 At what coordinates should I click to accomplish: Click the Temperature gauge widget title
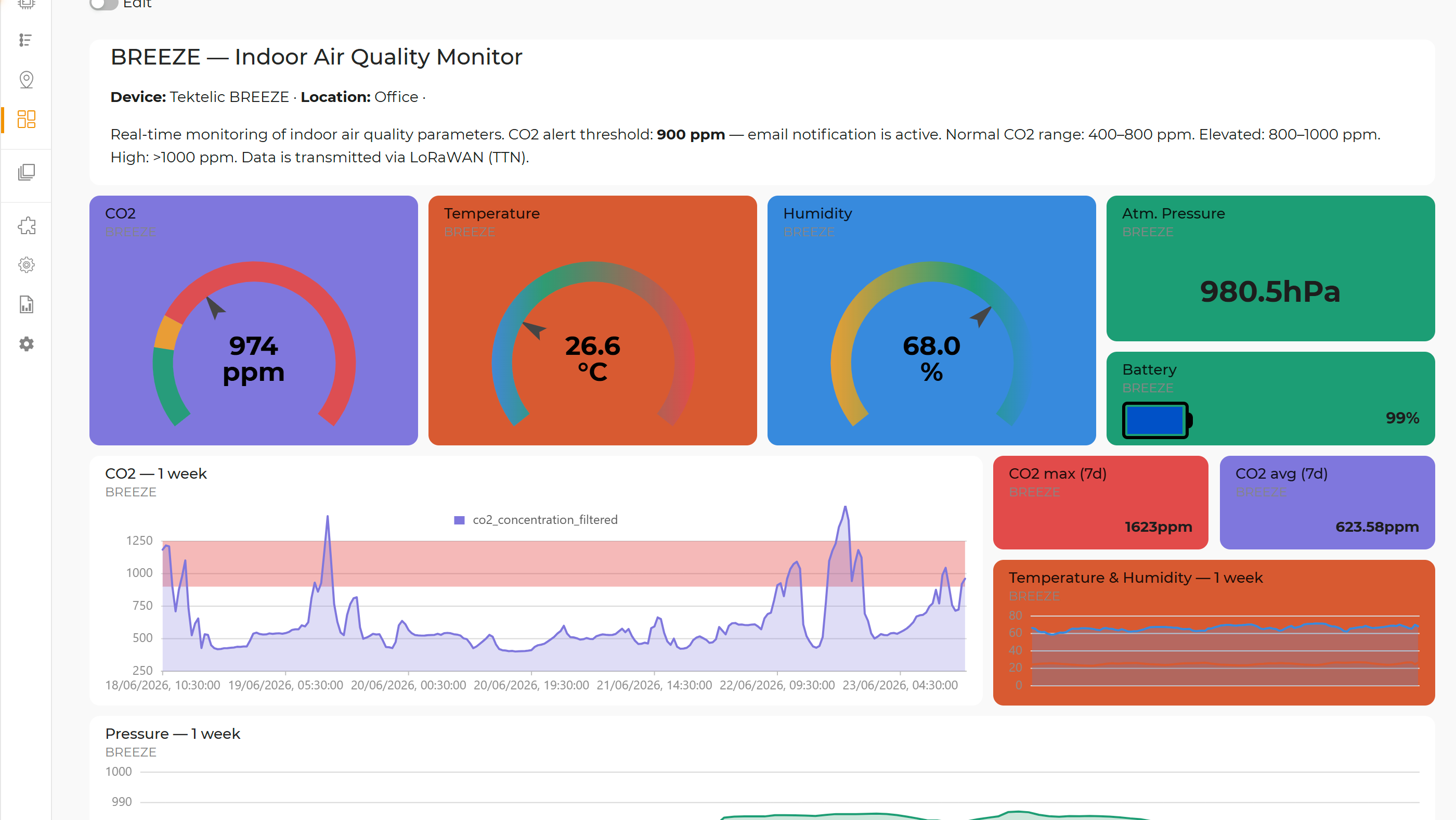tap(492, 213)
